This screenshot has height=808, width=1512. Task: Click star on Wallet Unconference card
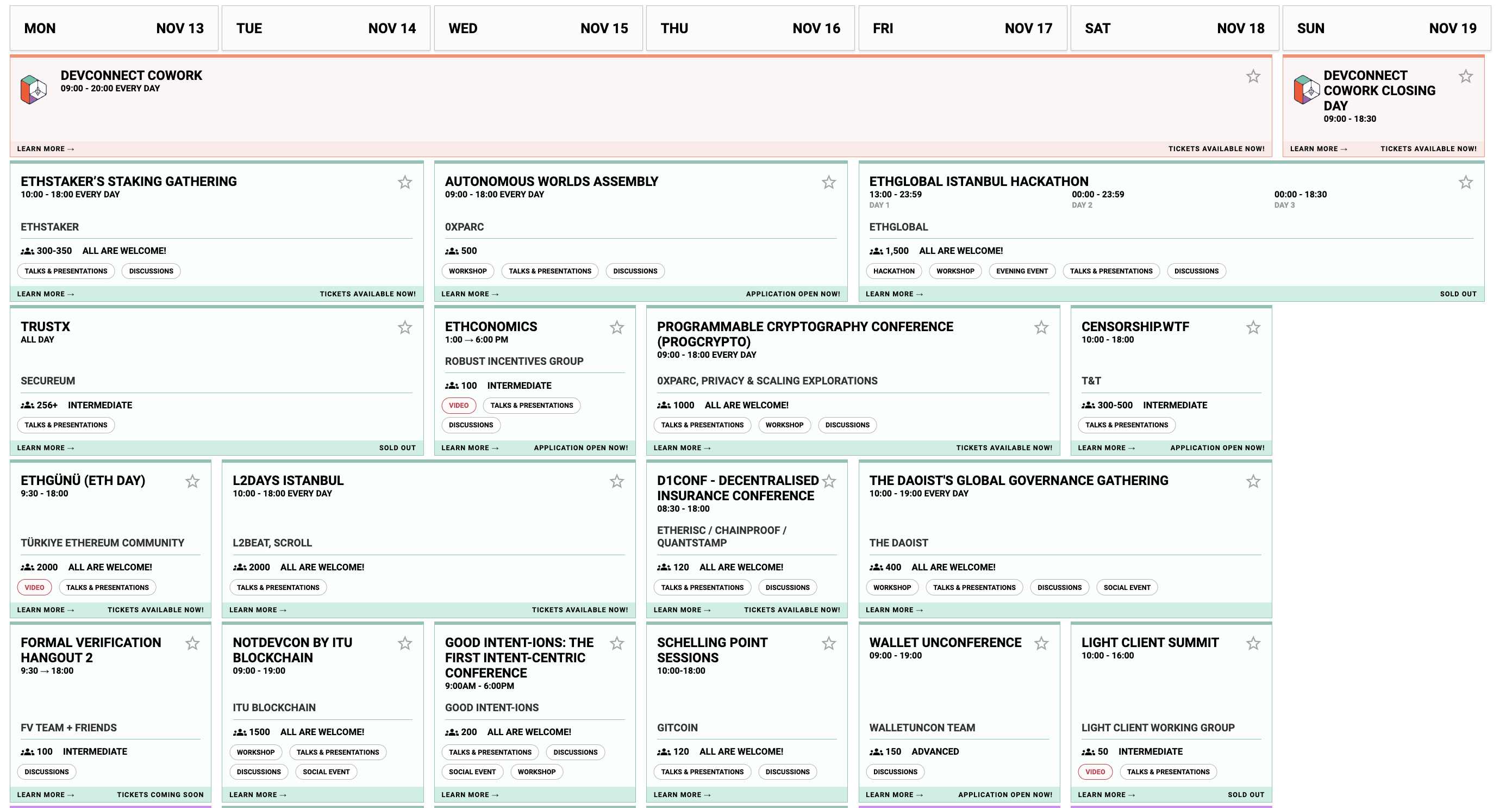(1041, 644)
